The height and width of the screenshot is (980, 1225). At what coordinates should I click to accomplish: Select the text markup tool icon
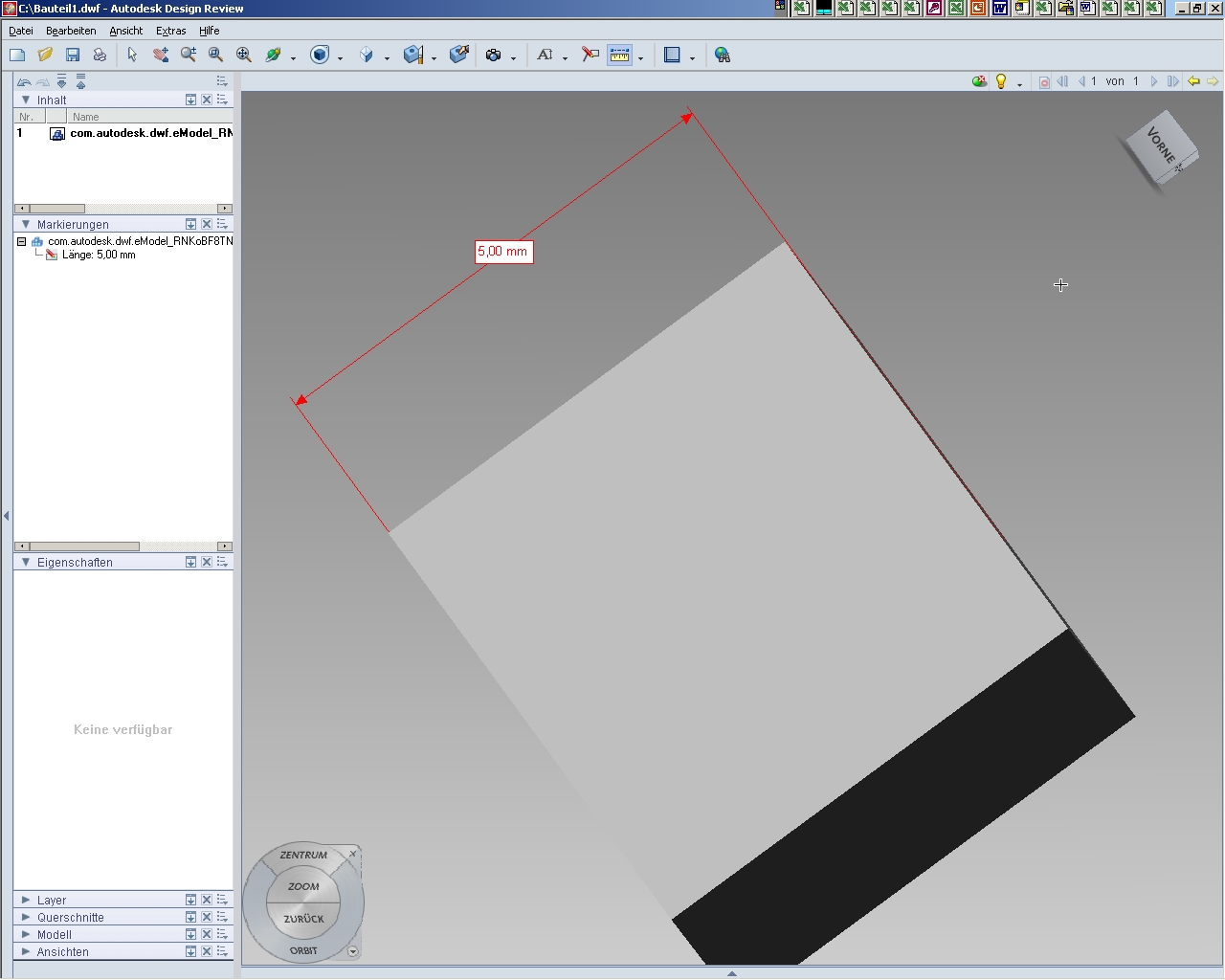[x=545, y=56]
